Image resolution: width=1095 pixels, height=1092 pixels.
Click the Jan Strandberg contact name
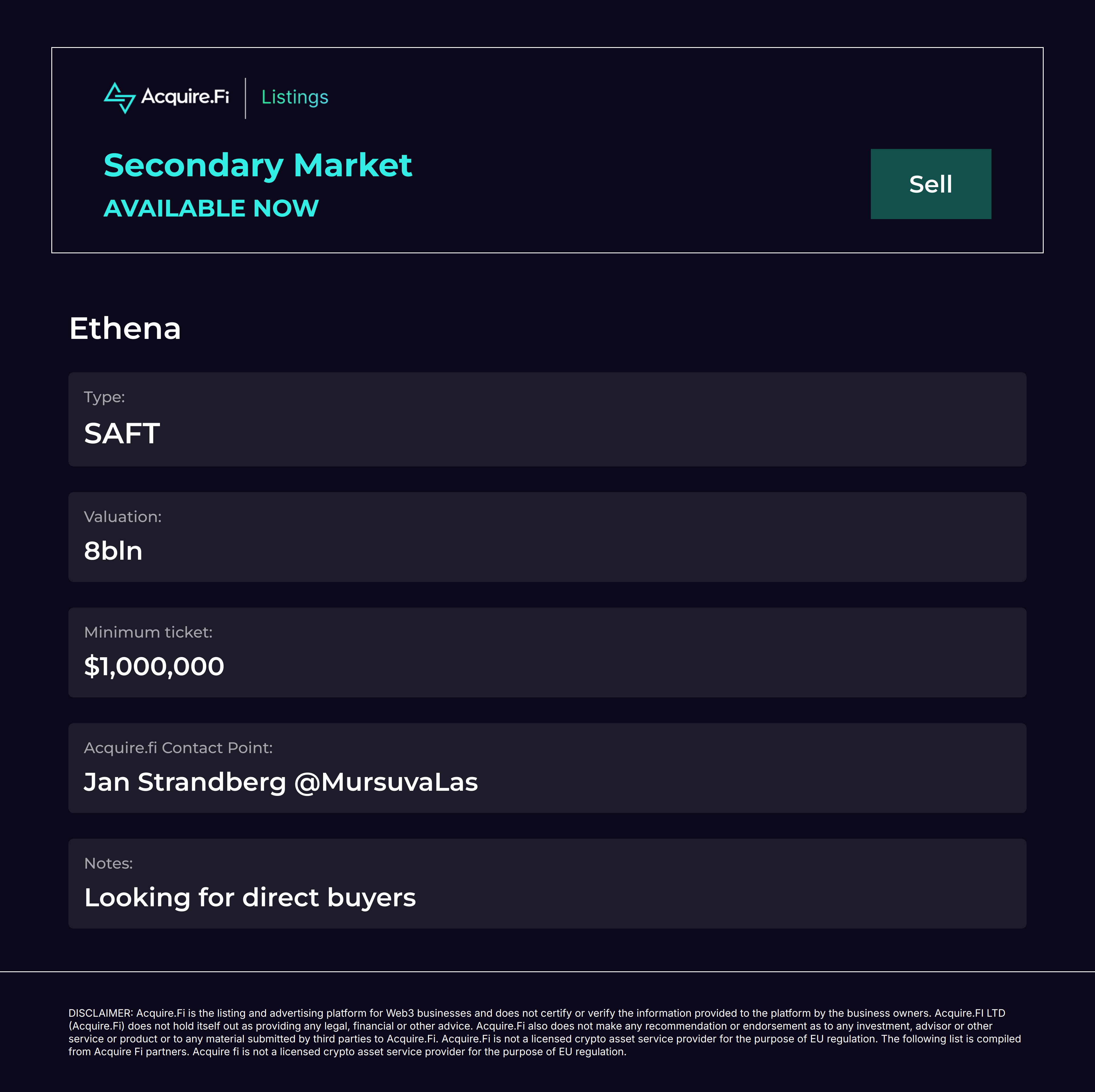[x=185, y=782]
